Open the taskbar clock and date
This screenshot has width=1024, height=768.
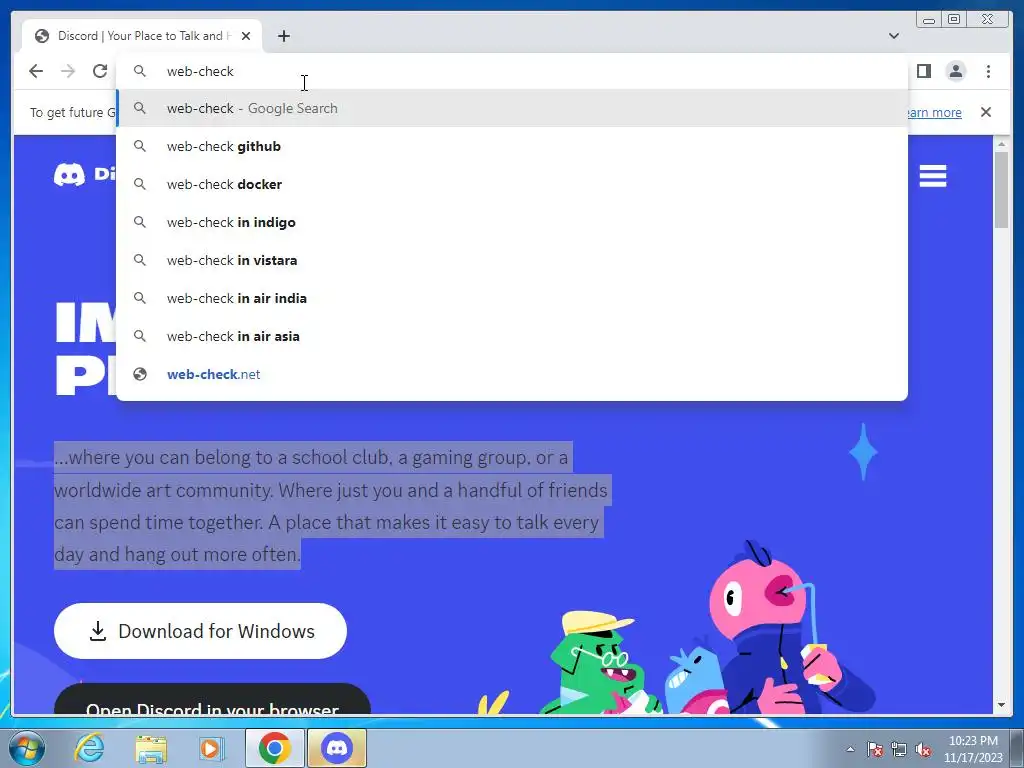point(973,749)
